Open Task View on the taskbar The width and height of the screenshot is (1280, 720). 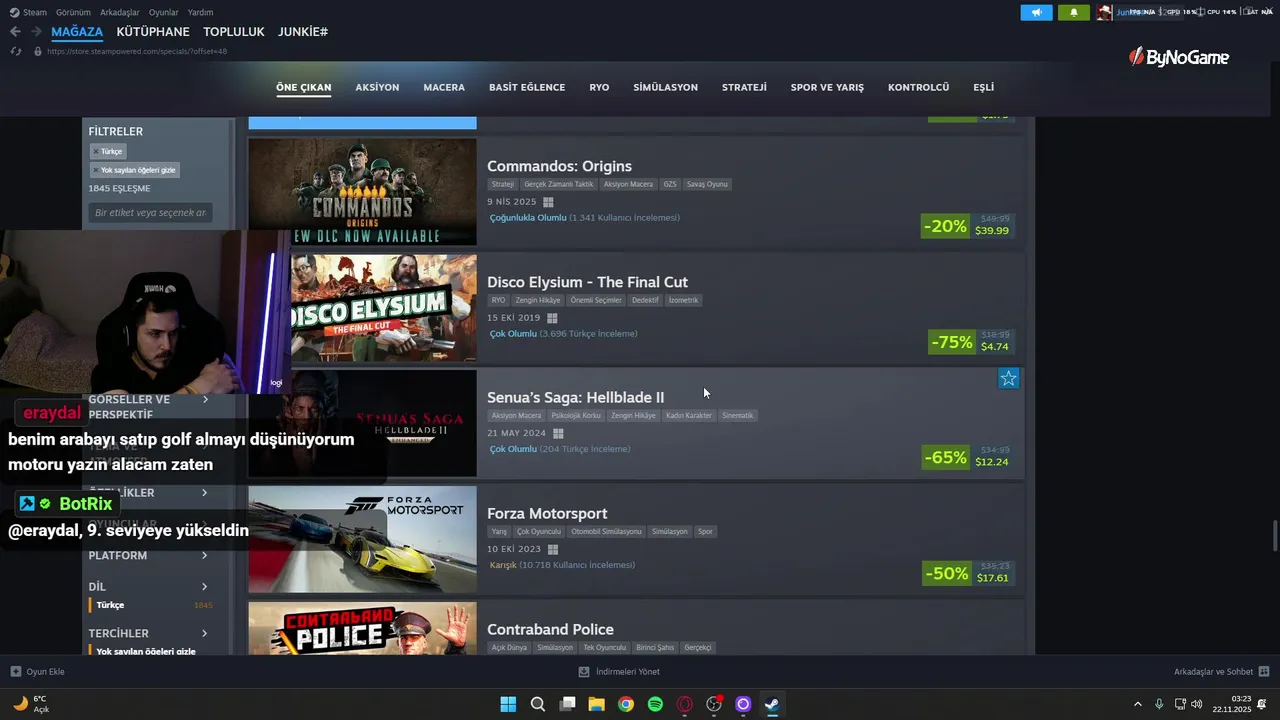pyautogui.click(x=567, y=704)
